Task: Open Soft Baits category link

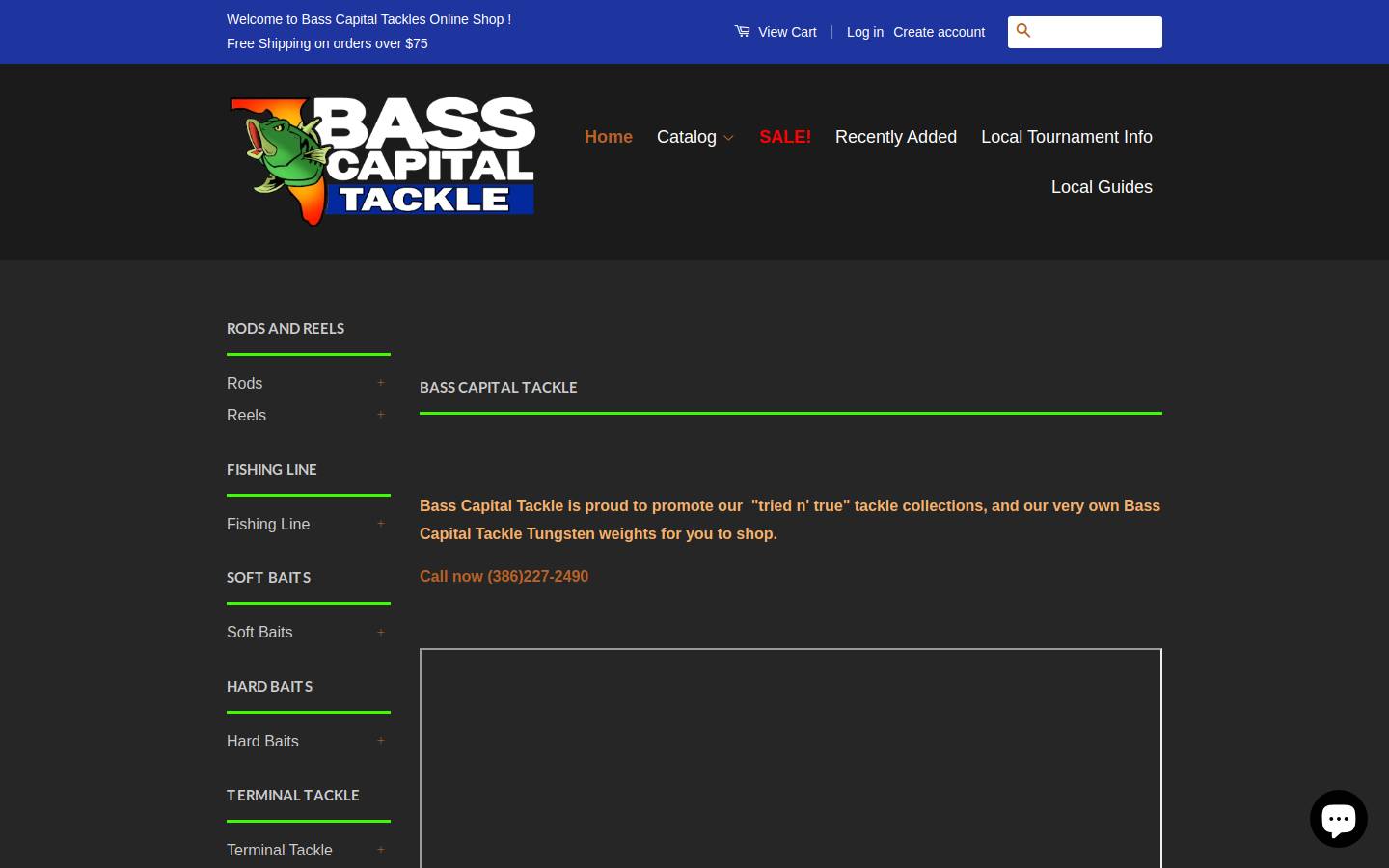Action: (x=259, y=632)
